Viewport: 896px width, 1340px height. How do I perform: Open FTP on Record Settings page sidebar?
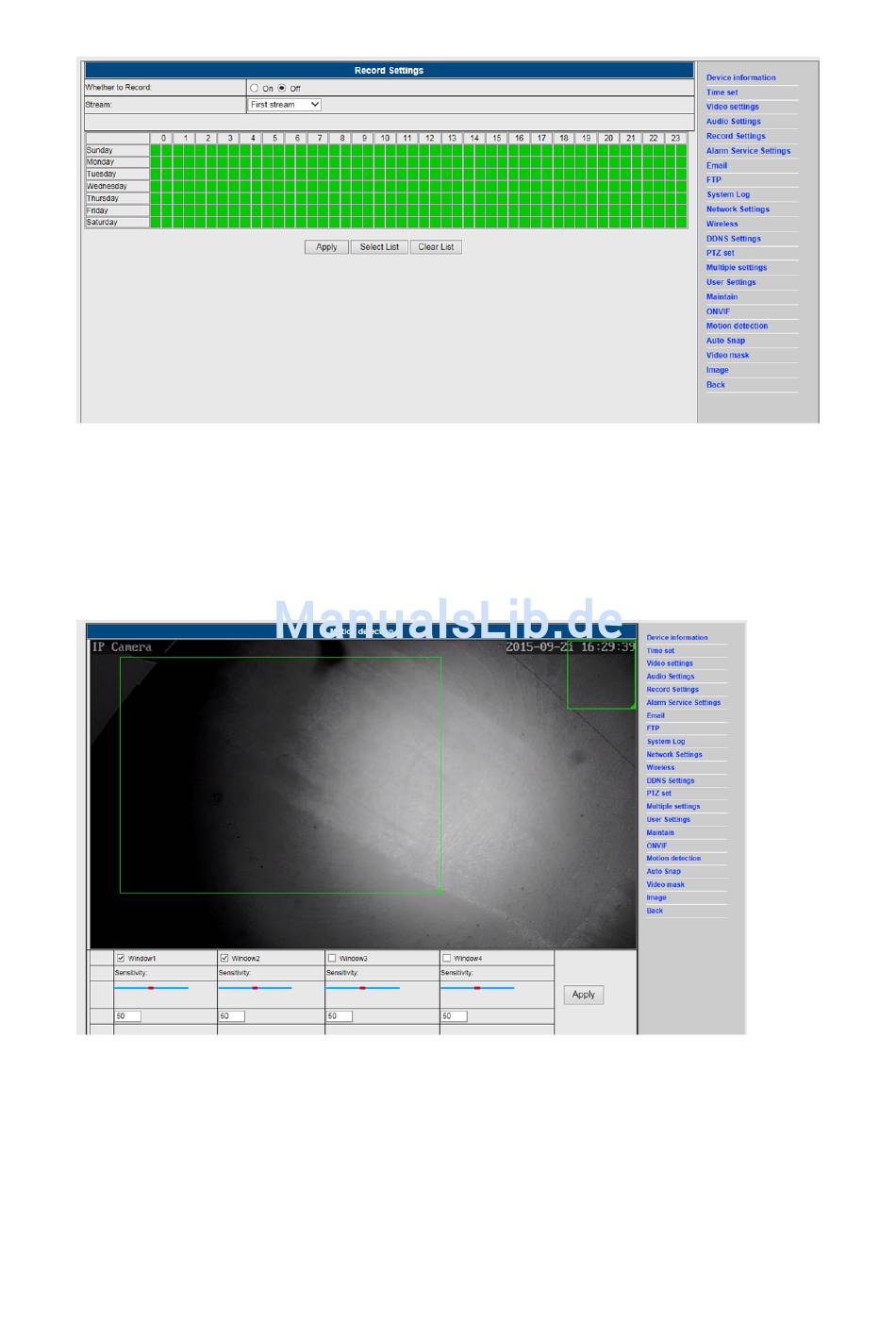point(714,179)
